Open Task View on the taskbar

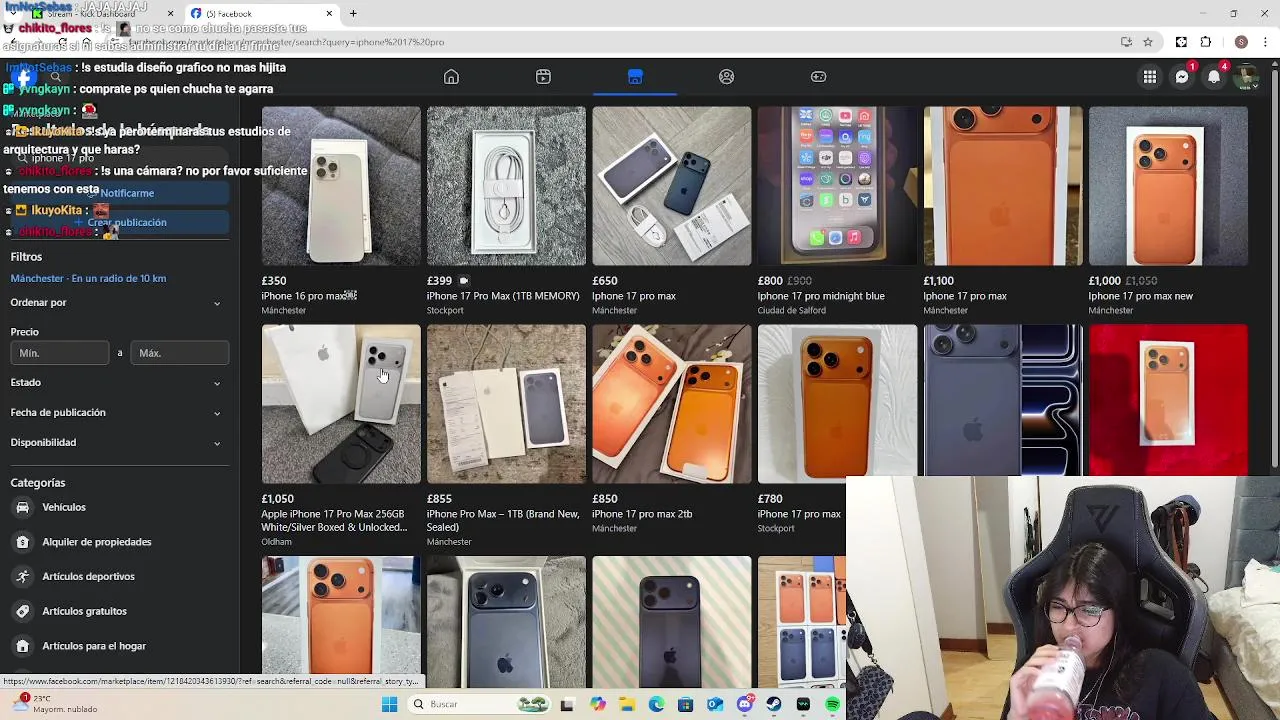pyautogui.click(x=567, y=704)
